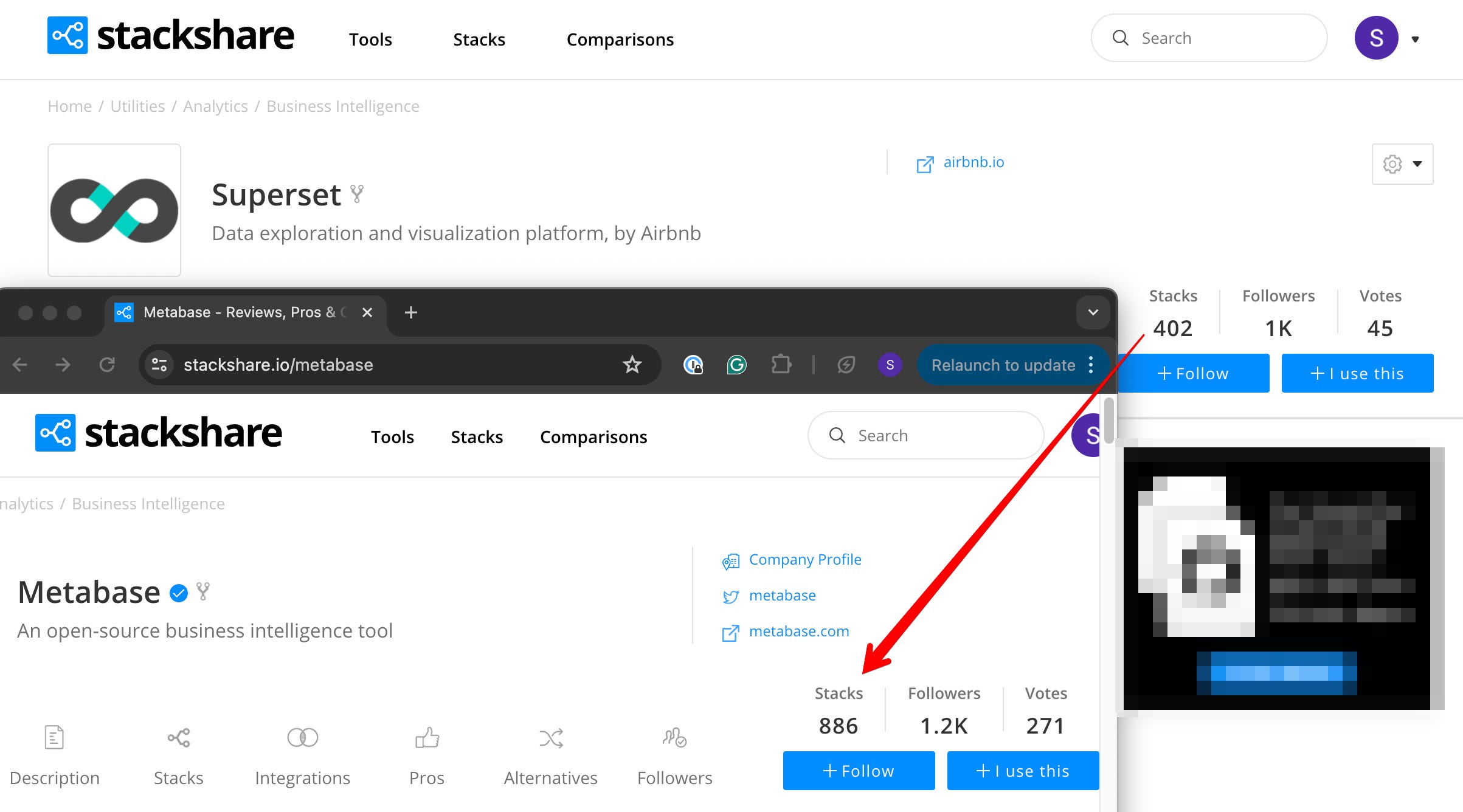This screenshot has height=812, width=1463.
Task: Jump to Stacks section tab
Action: click(x=179, y=756)
